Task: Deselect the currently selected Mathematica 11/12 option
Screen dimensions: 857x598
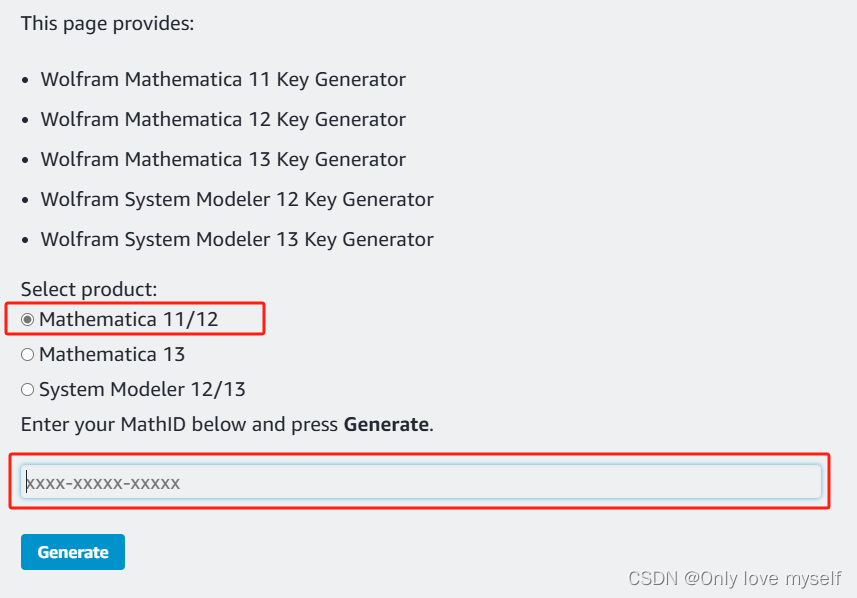Action: [27, 319]
